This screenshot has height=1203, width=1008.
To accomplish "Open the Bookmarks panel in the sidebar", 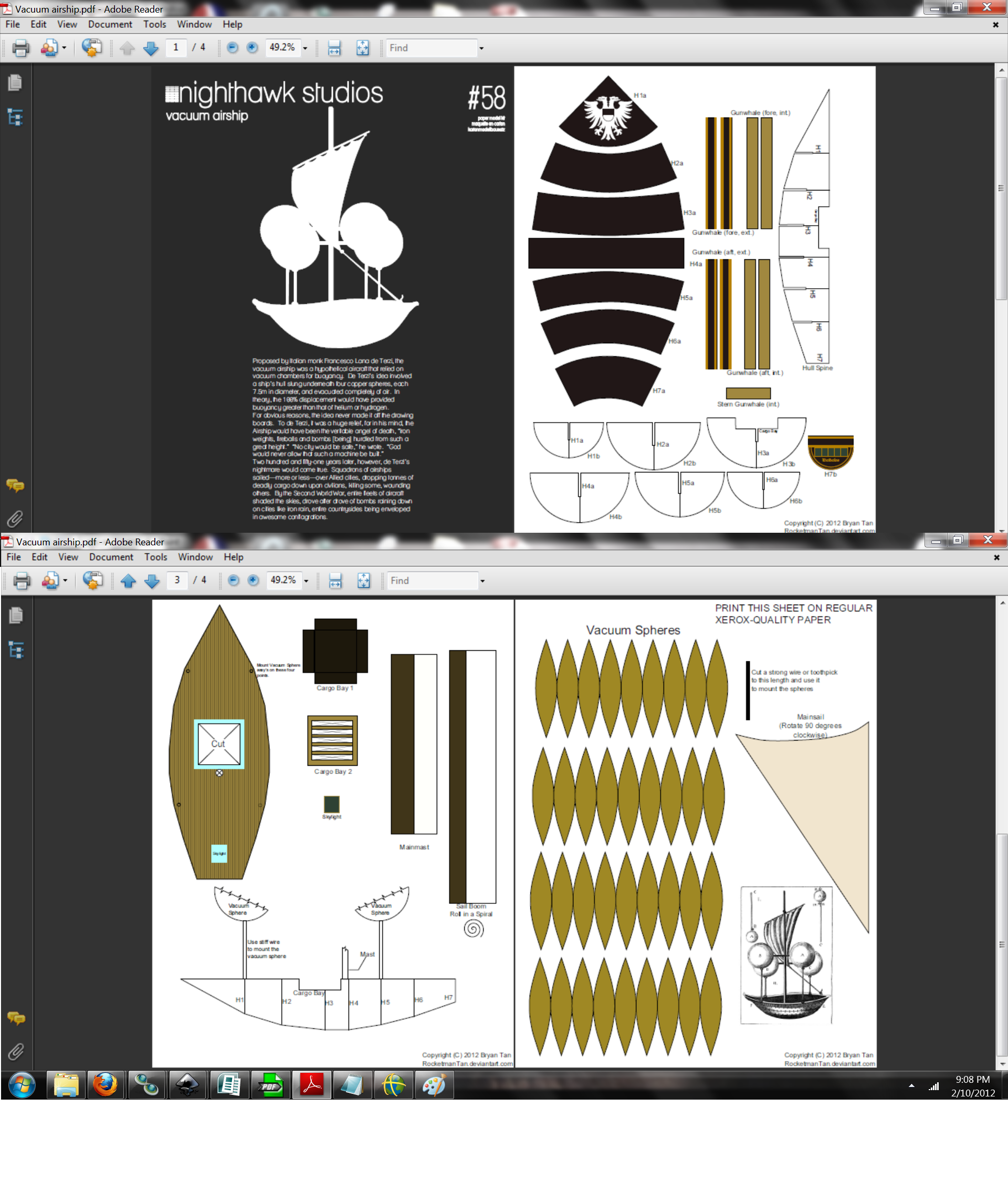I will pyautogui.click(x=15, y=119).
